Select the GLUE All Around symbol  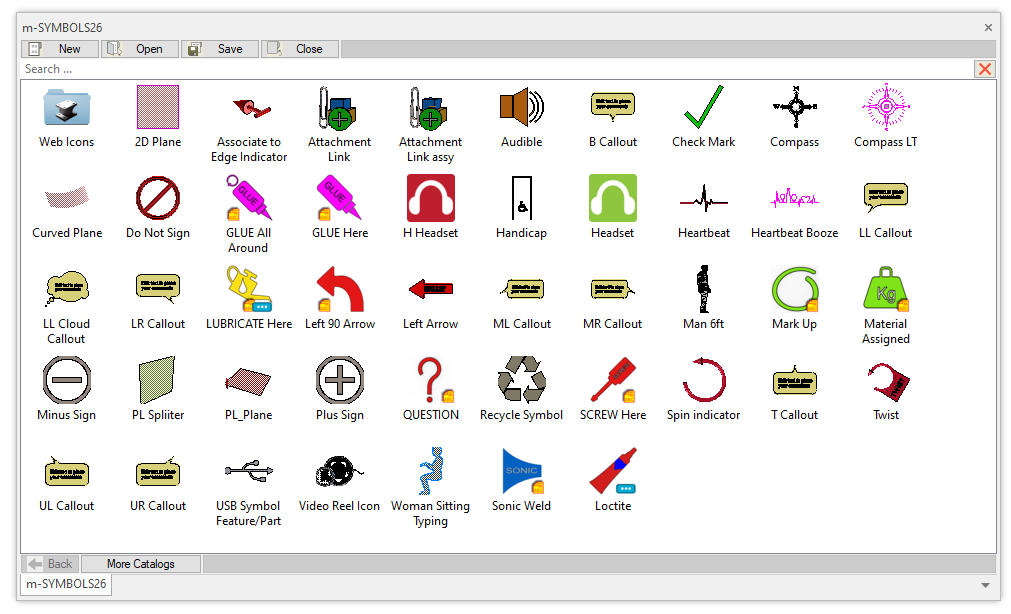248,198
